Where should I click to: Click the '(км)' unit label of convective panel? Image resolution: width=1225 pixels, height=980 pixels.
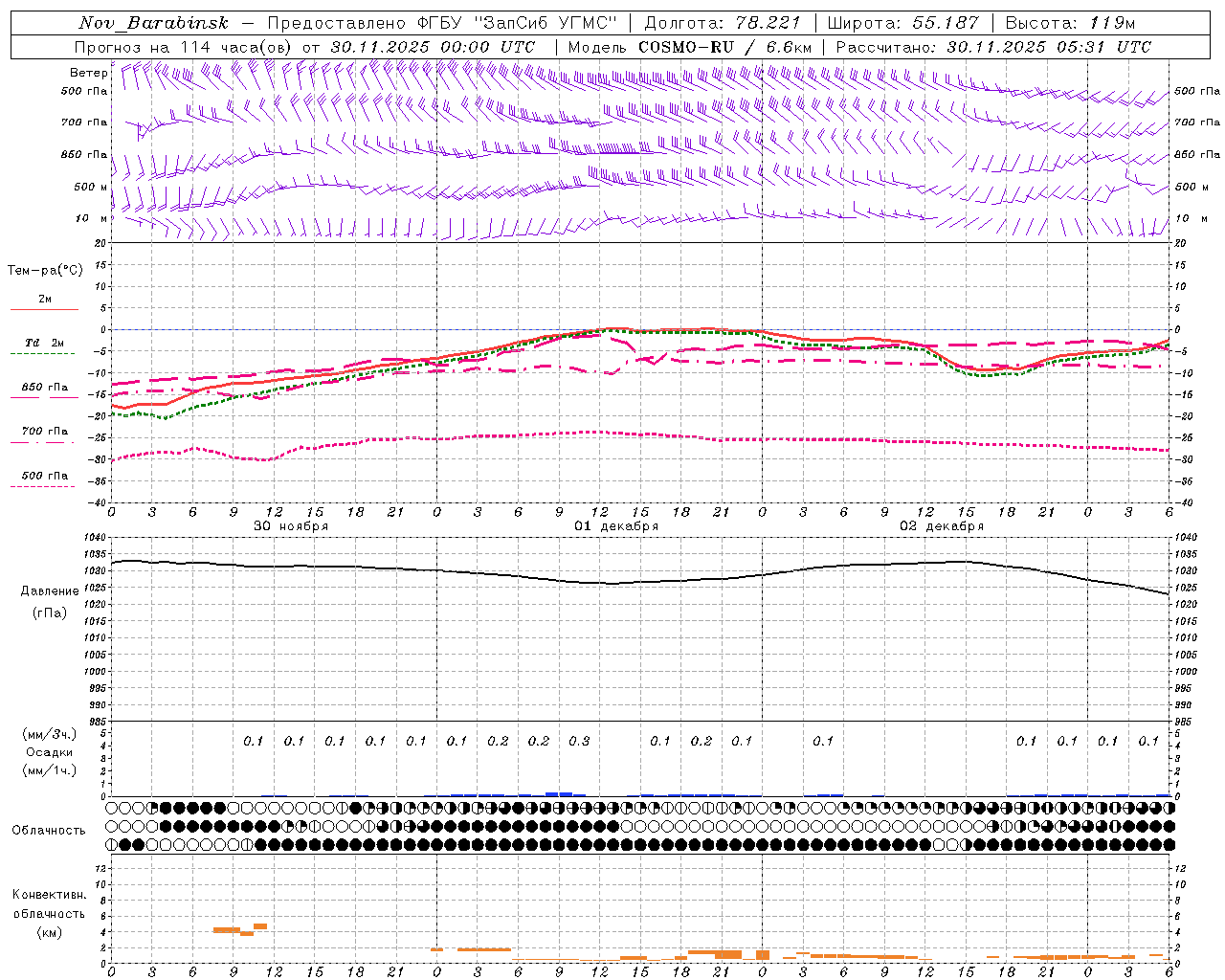(49, 932)
